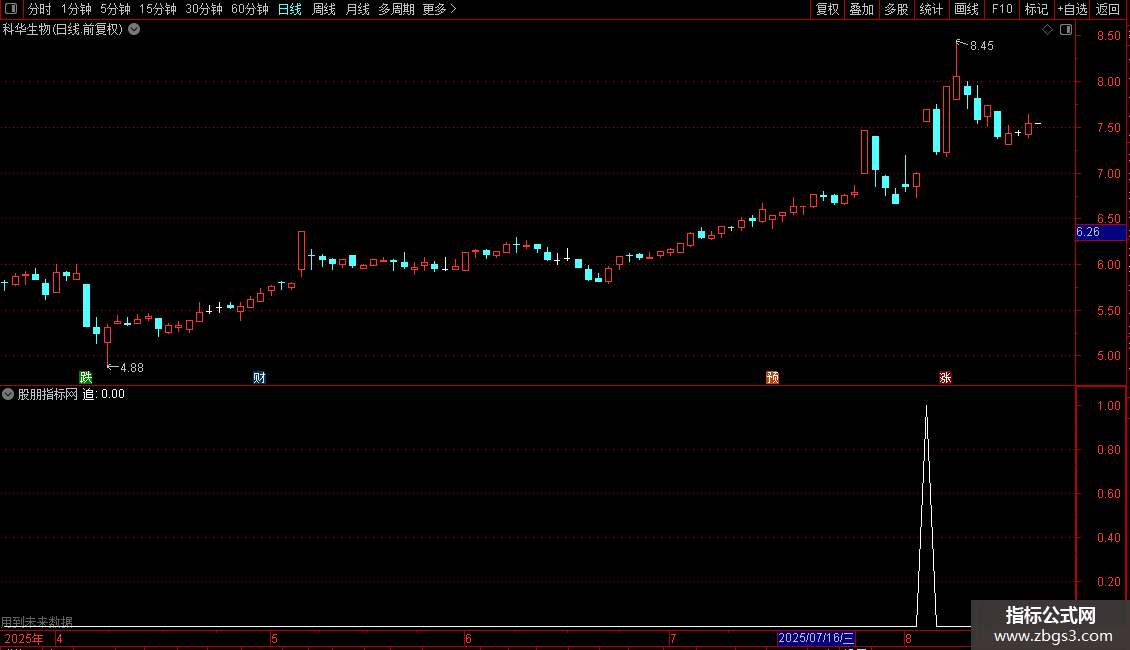This screenshot has height=650, width=1130.
Task: Open F10 company information
Action: point(1002,9)
